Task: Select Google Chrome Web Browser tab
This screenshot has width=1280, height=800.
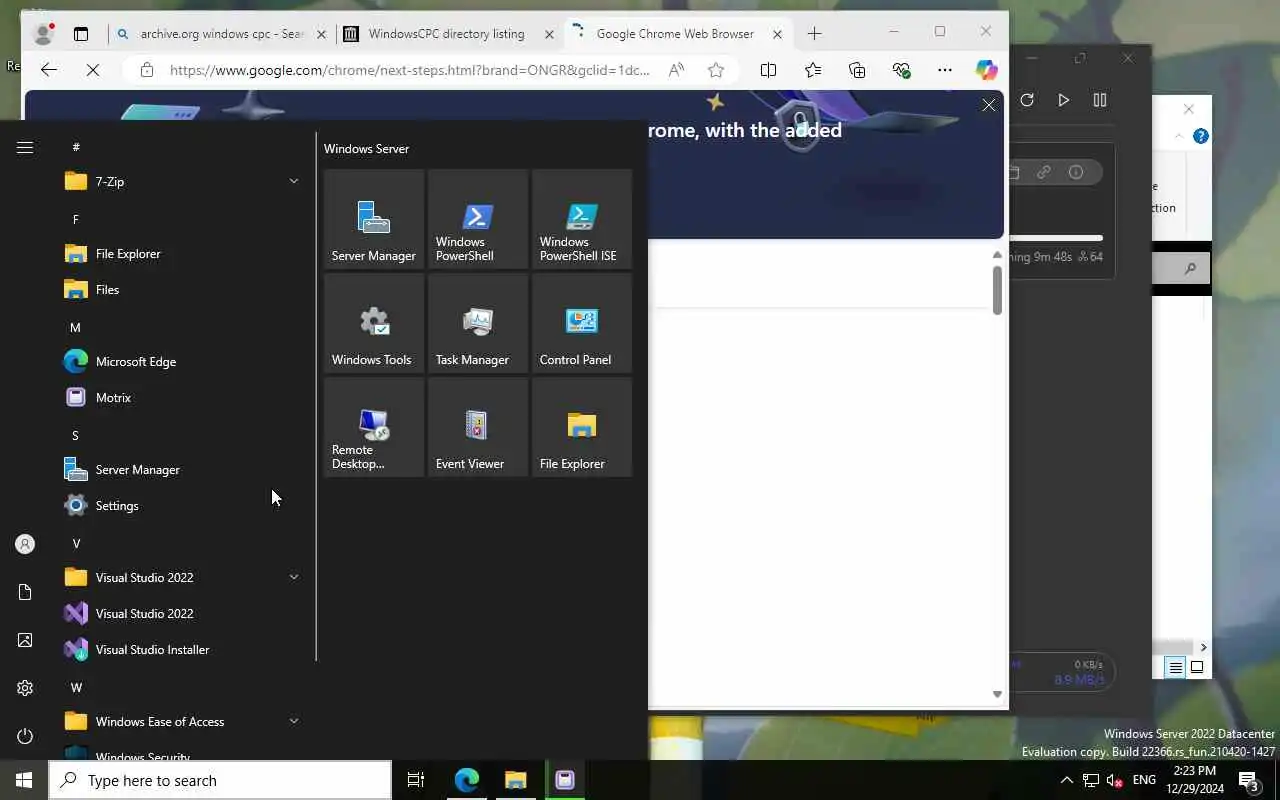Action: coord(676,34)
